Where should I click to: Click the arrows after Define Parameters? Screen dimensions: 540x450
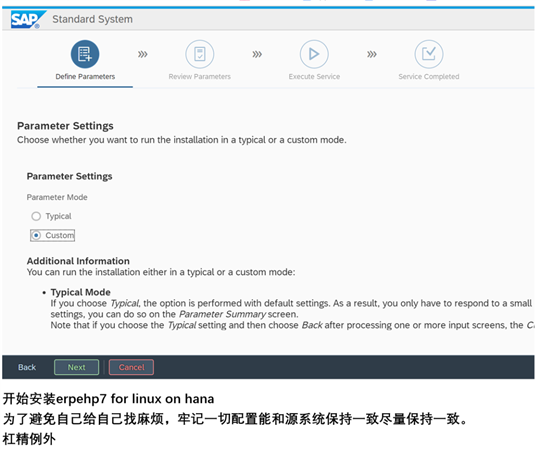[143, 54]
